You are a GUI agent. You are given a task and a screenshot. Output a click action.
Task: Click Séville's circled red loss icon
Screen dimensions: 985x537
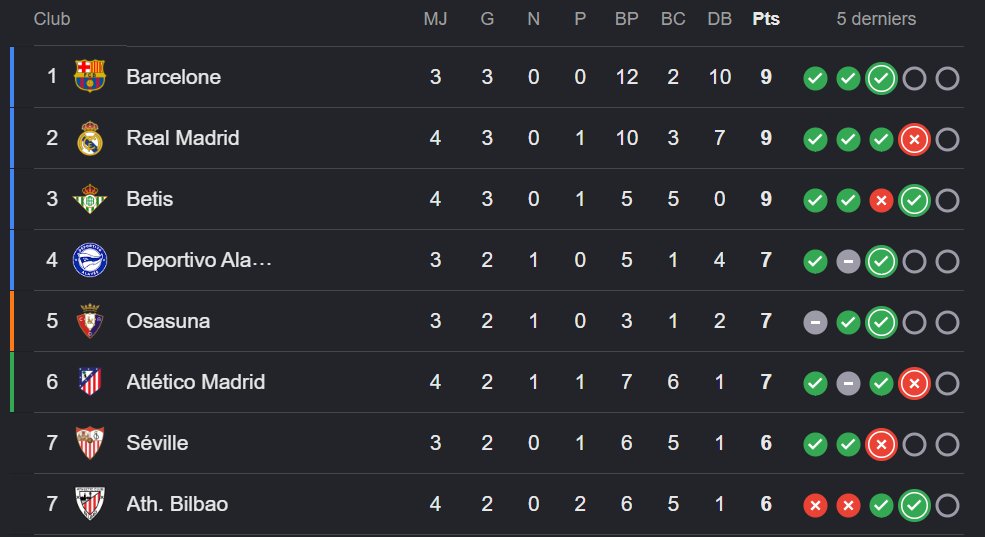tap(881, 444)
